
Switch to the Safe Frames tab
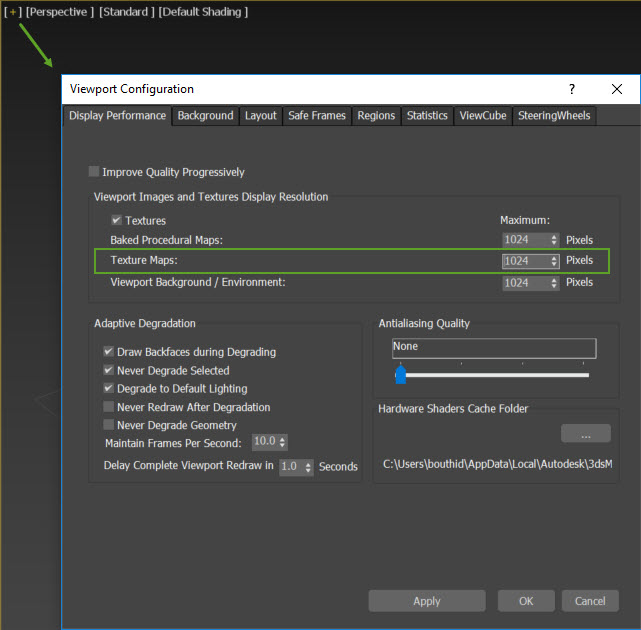click(x=317, y=116)
